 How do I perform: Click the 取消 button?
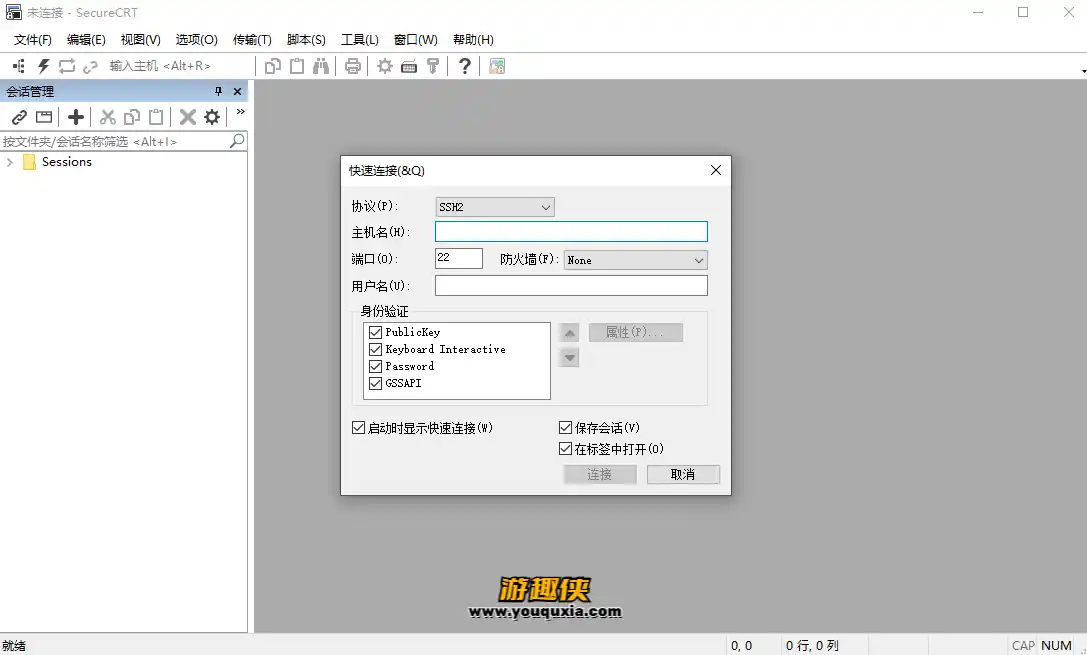[x=683, y=474]
